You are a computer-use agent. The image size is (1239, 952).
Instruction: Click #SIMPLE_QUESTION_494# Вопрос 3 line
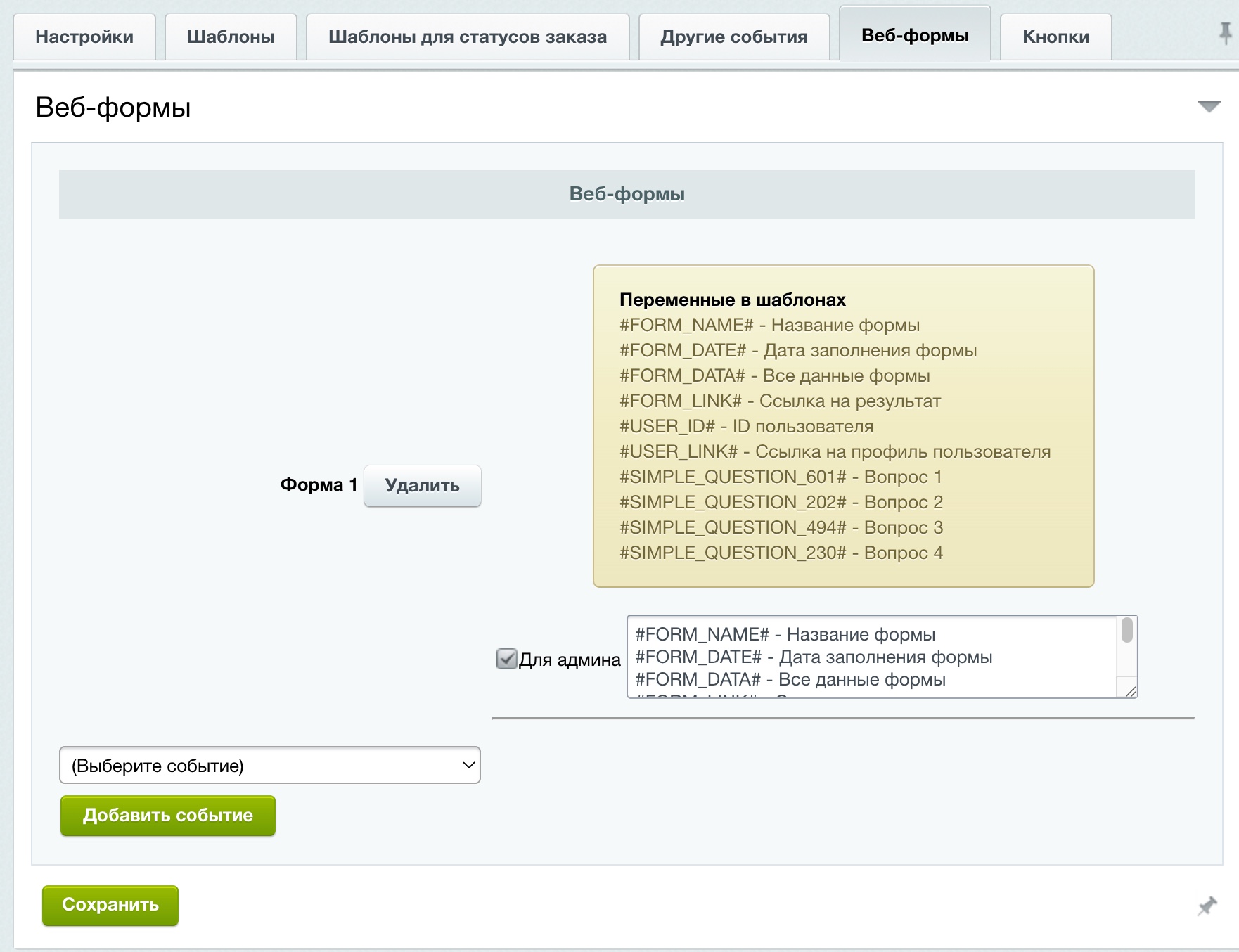point(781,528)
